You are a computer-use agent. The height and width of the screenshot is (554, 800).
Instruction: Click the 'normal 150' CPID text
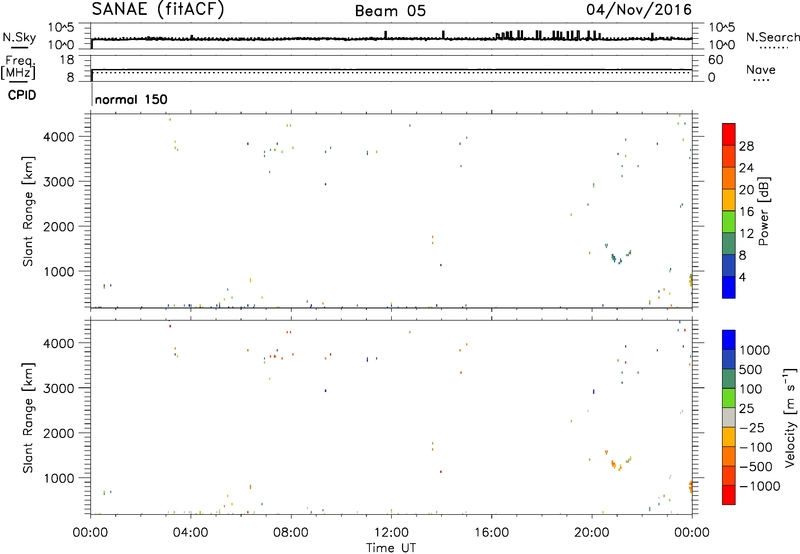[x=131, y=99]
